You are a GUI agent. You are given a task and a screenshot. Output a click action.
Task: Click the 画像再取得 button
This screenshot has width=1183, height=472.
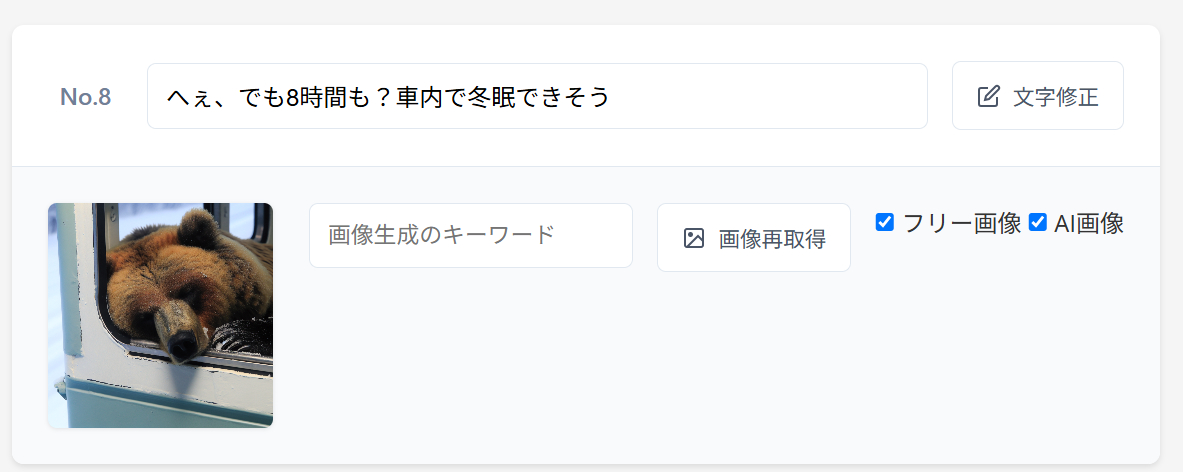pyautogui.click(x=754, y=238)
